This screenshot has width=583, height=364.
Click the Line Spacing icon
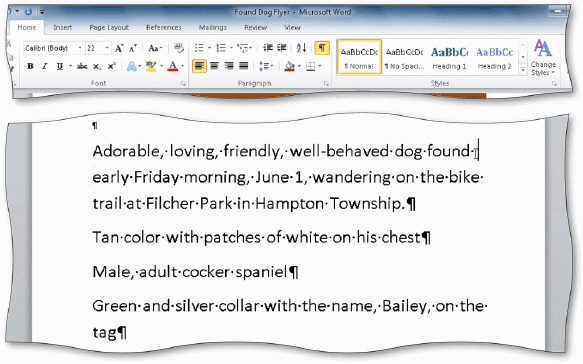click(x=264, y=66)
